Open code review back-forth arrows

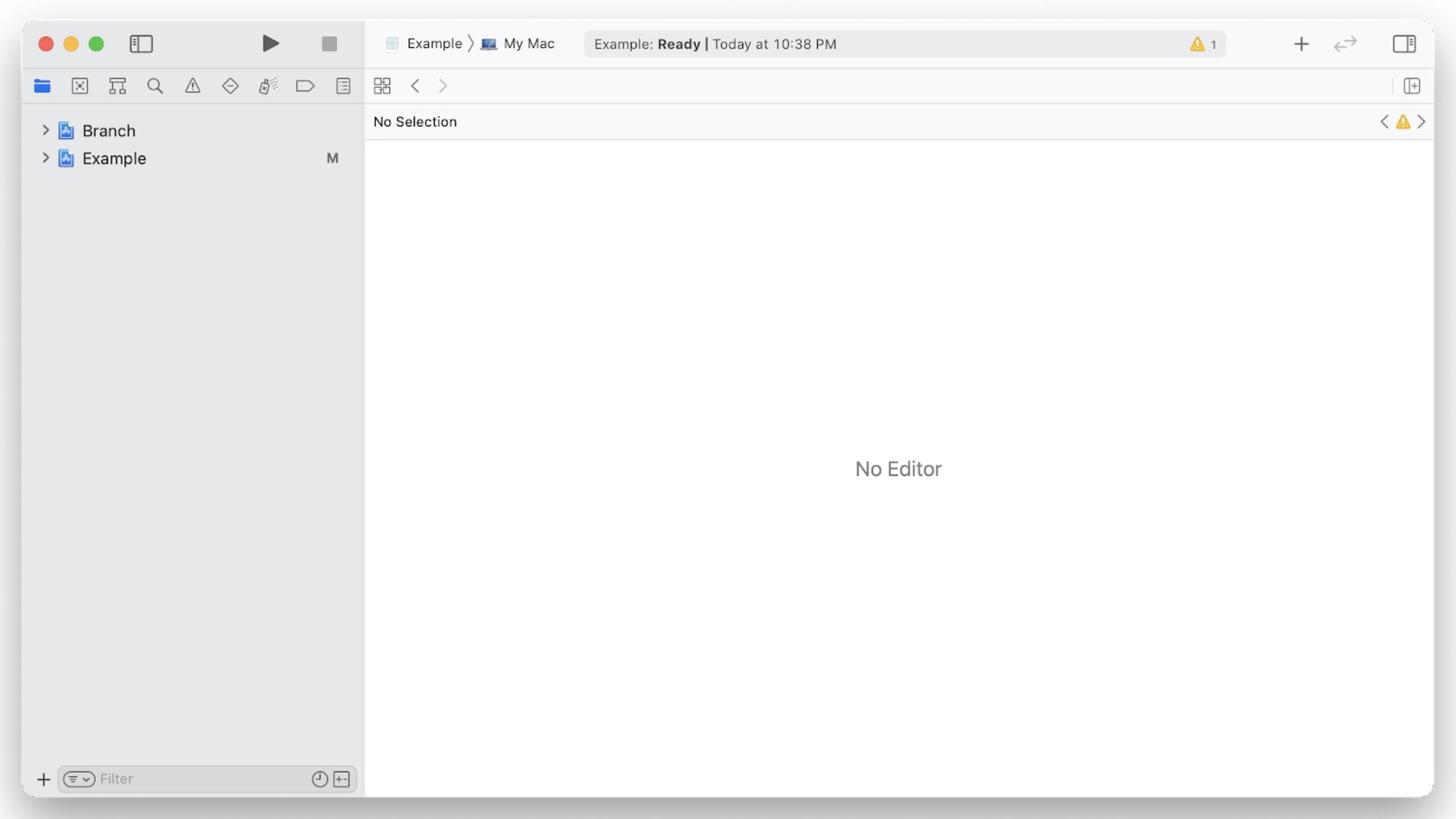click(1345, 44)
